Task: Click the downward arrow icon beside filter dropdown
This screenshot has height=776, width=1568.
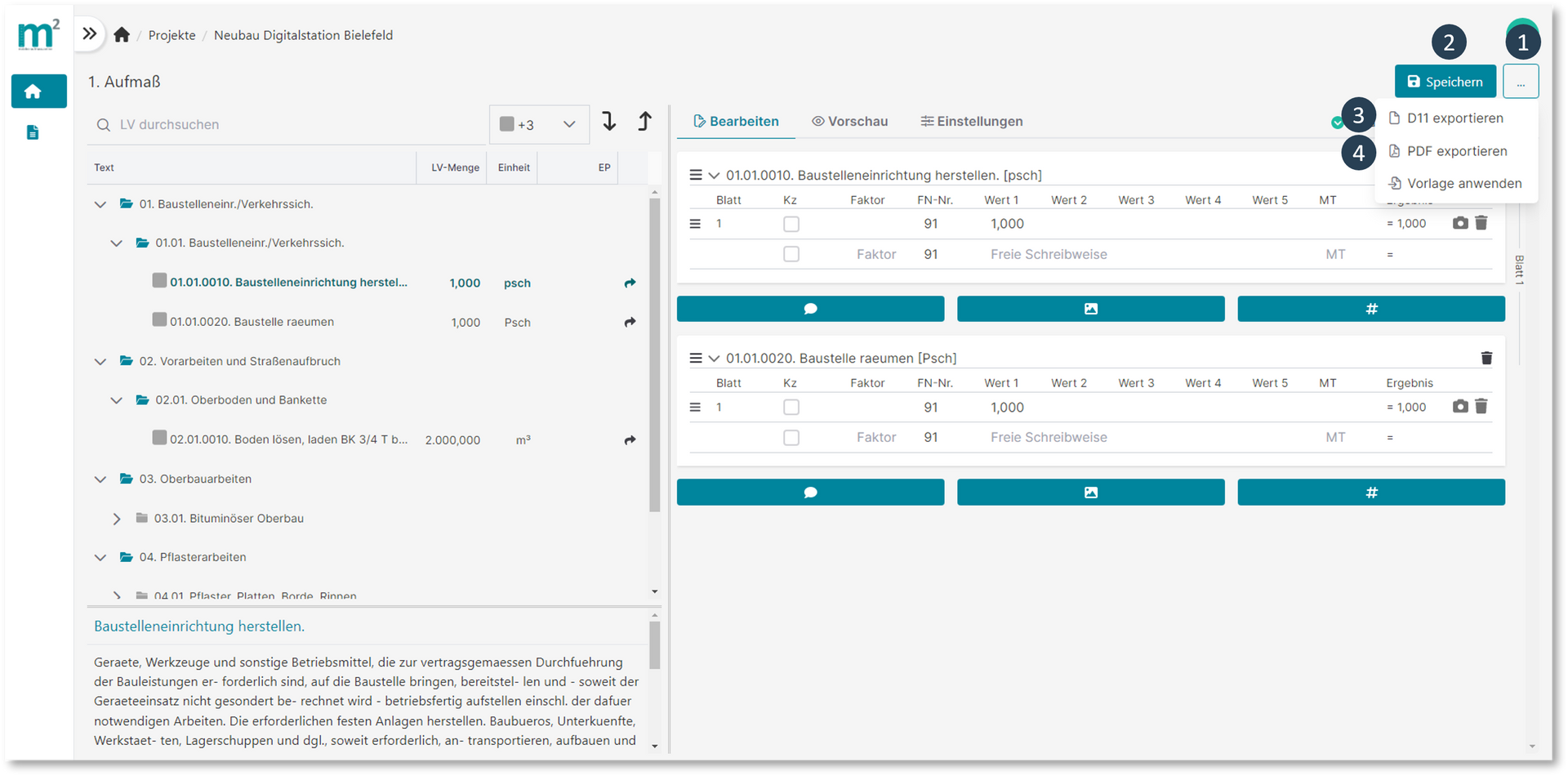Action: pos(609,122)
